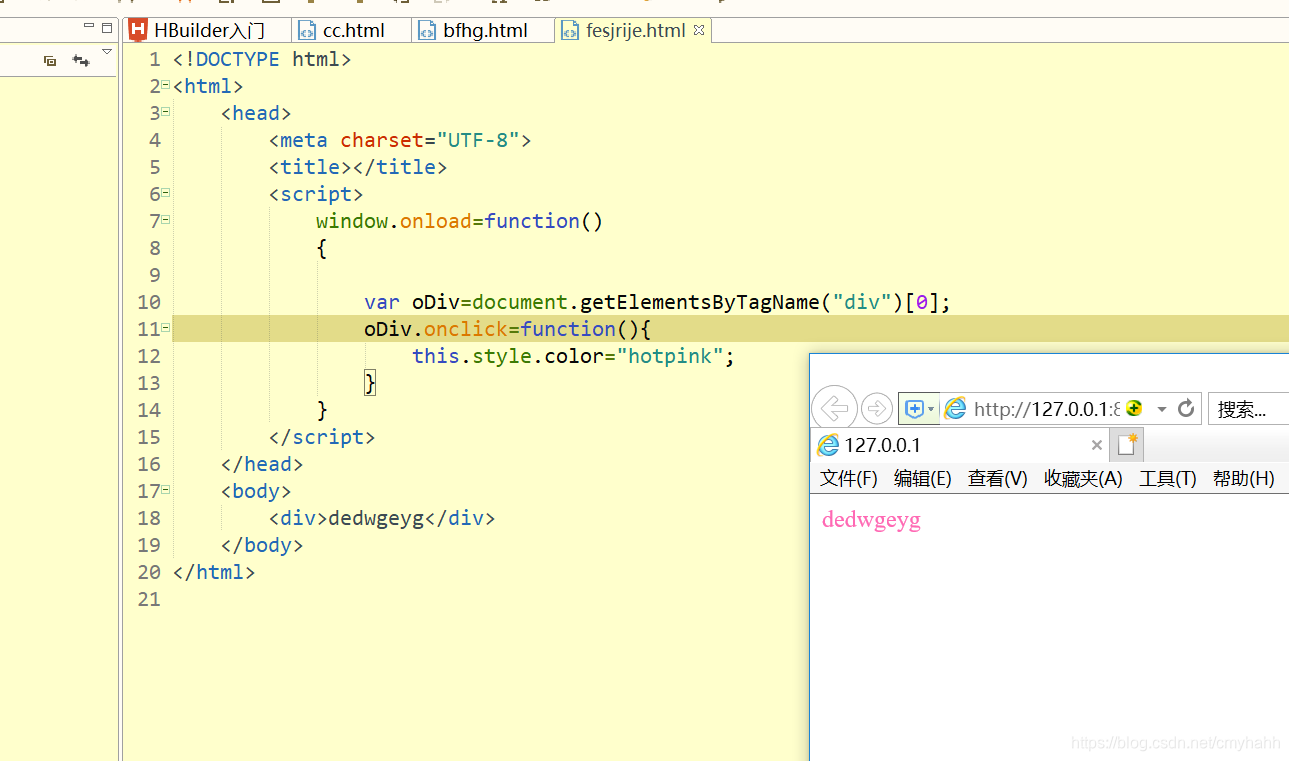
Task: Open the 工具(T) menu
Action: coord(1168,478)
